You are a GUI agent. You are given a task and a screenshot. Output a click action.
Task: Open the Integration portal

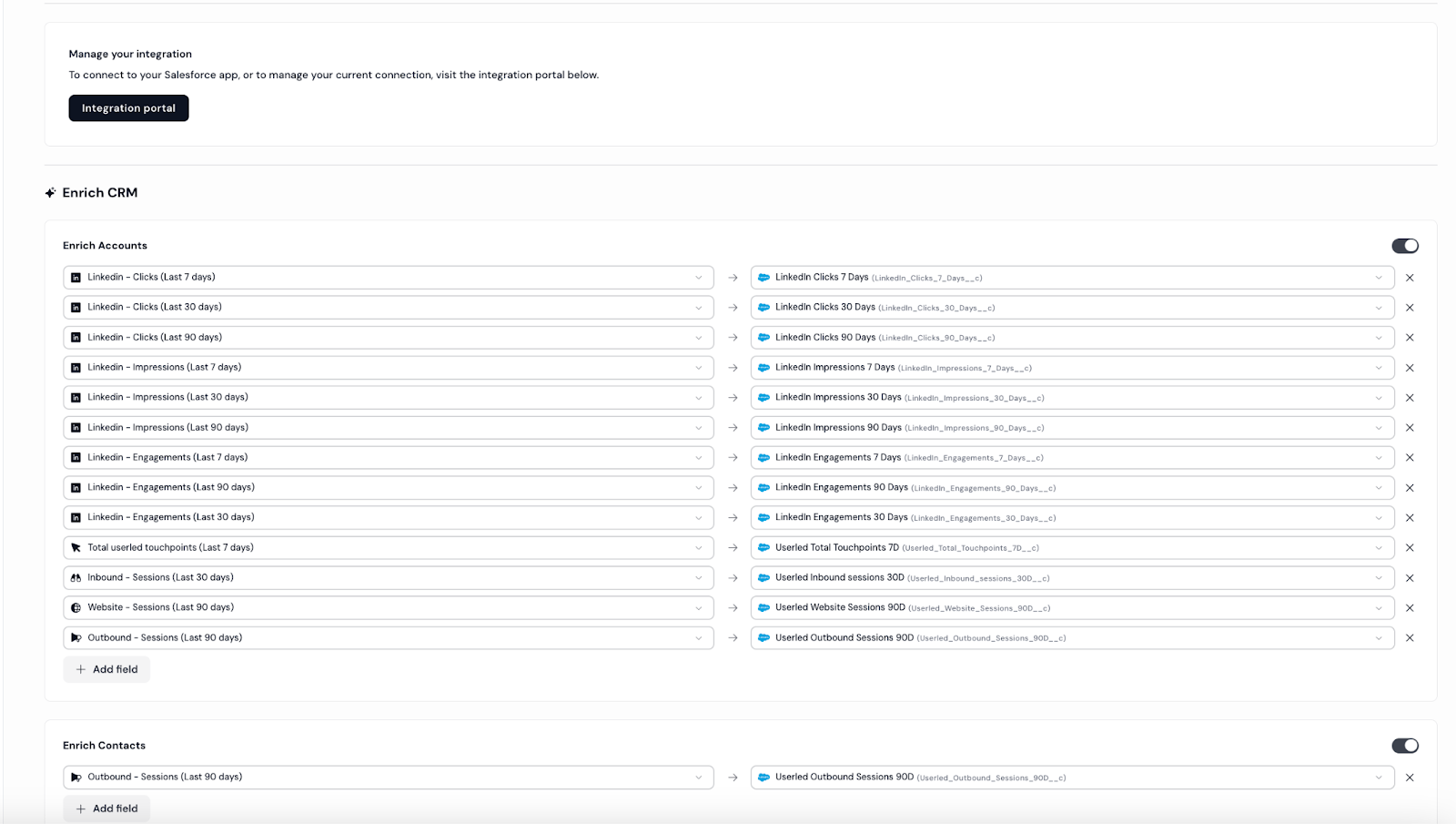[x=128, y=108]
